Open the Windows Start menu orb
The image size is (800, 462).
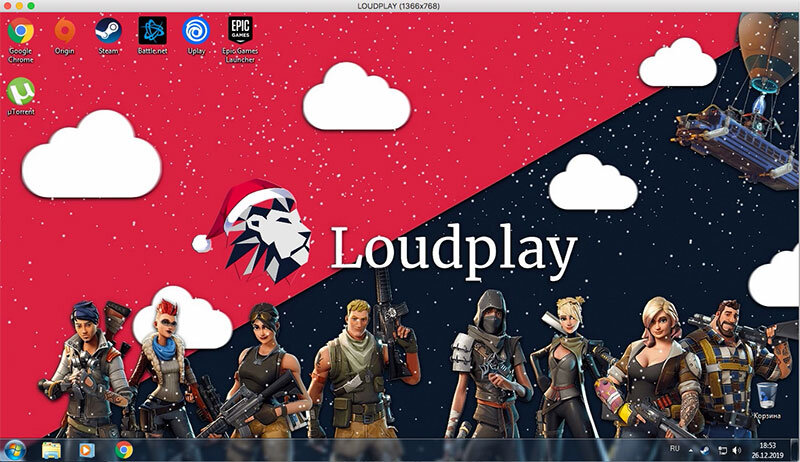pyautogui.click(x=14, y=451)
